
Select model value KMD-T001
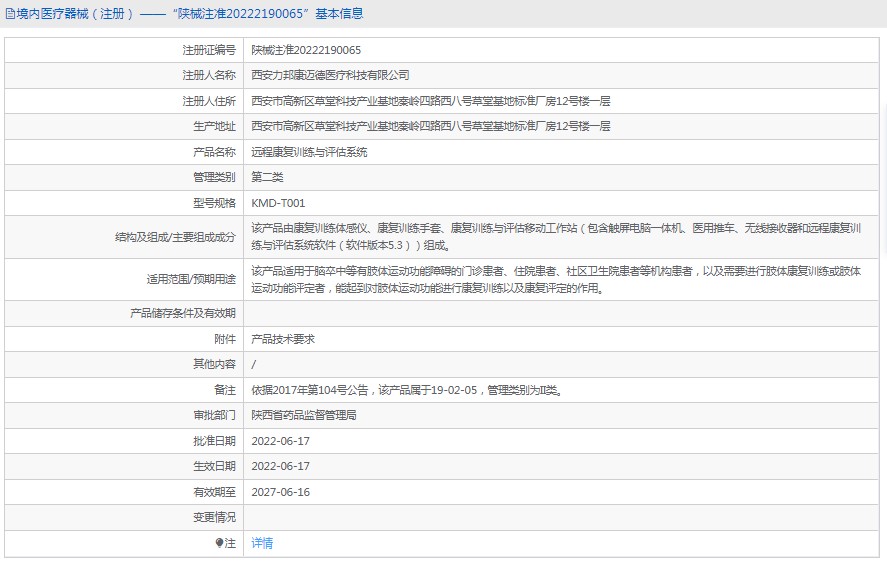(x=278, y=203)
